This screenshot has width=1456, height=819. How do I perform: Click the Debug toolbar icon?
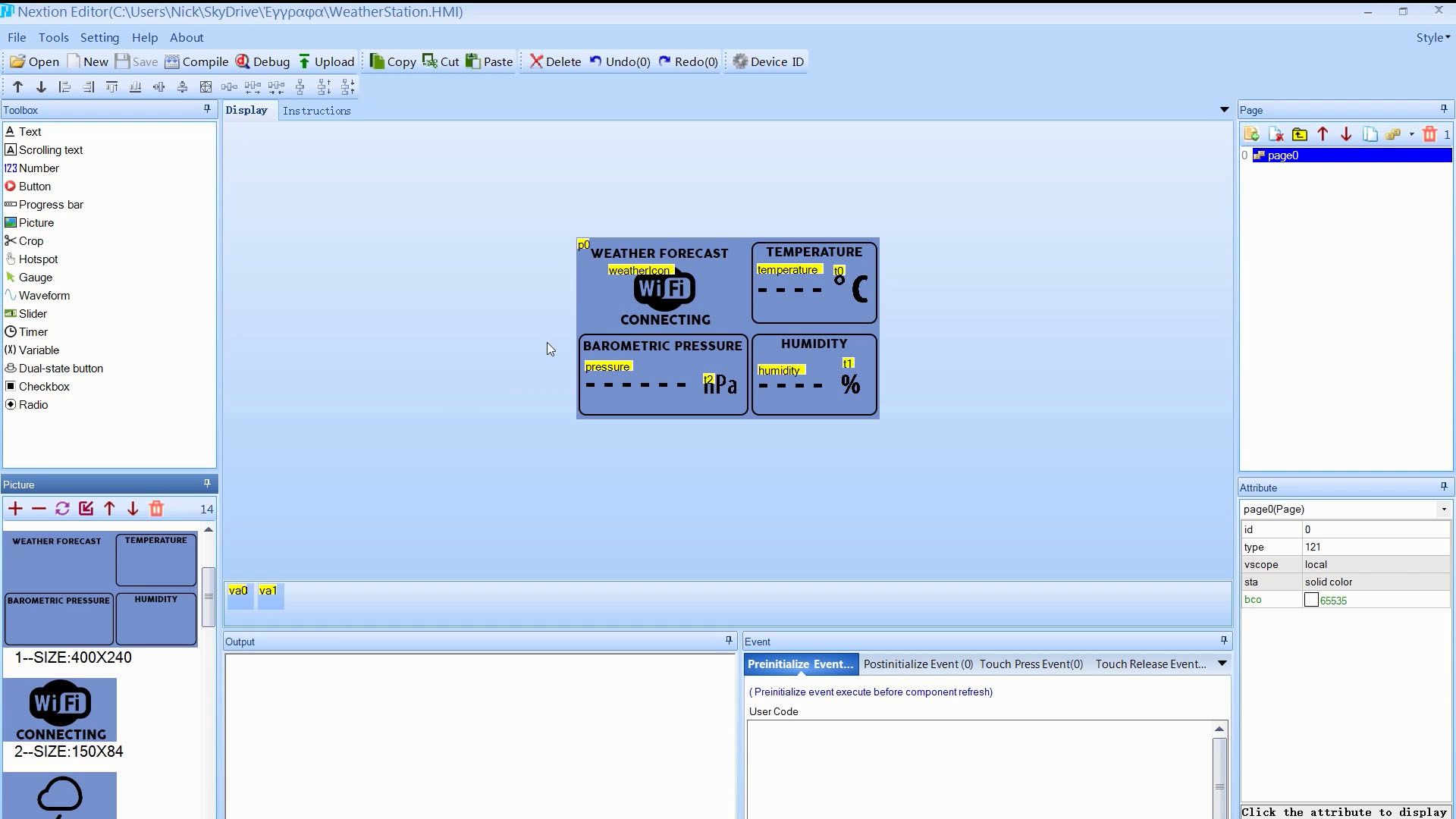[x=243, y=61]
